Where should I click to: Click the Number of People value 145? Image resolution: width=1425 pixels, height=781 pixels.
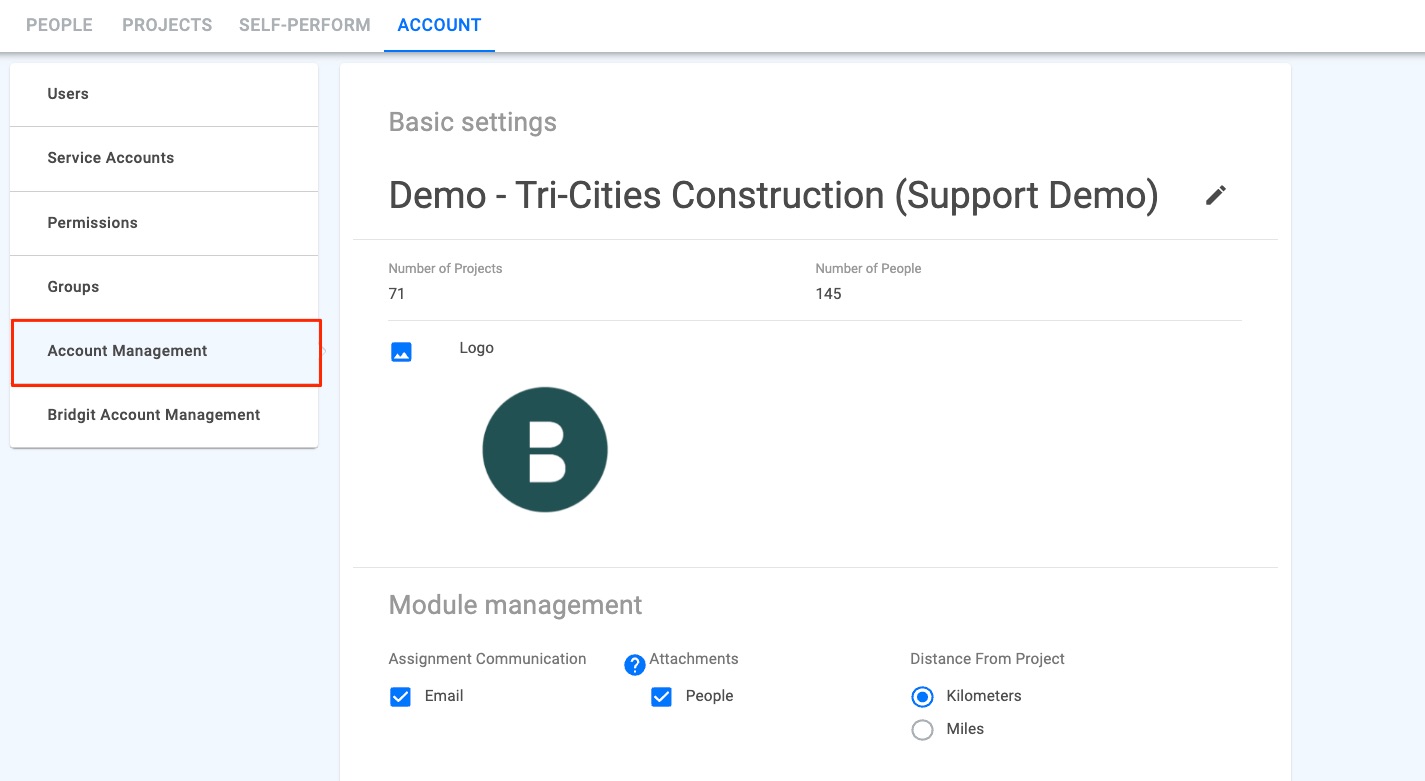[828, 294]
